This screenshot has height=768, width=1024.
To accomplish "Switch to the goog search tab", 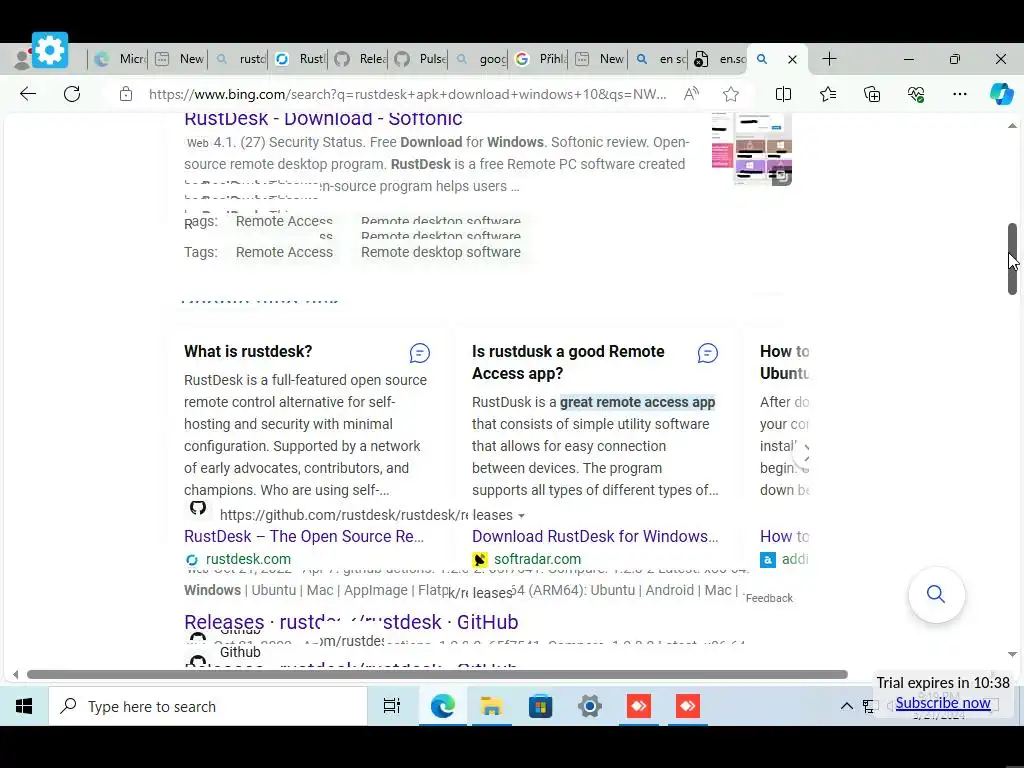I will click(x=481, y=59).
